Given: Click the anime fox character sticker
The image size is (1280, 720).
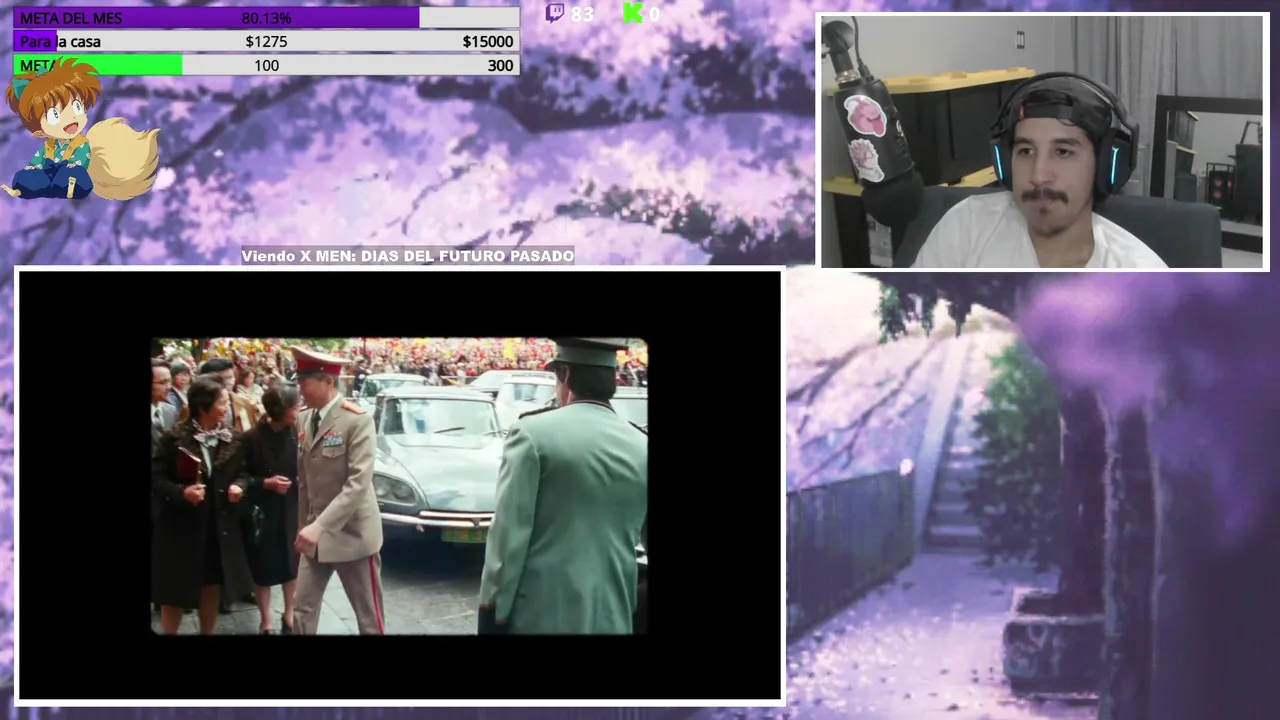Looking at the screenshot, I should (80, 130).
